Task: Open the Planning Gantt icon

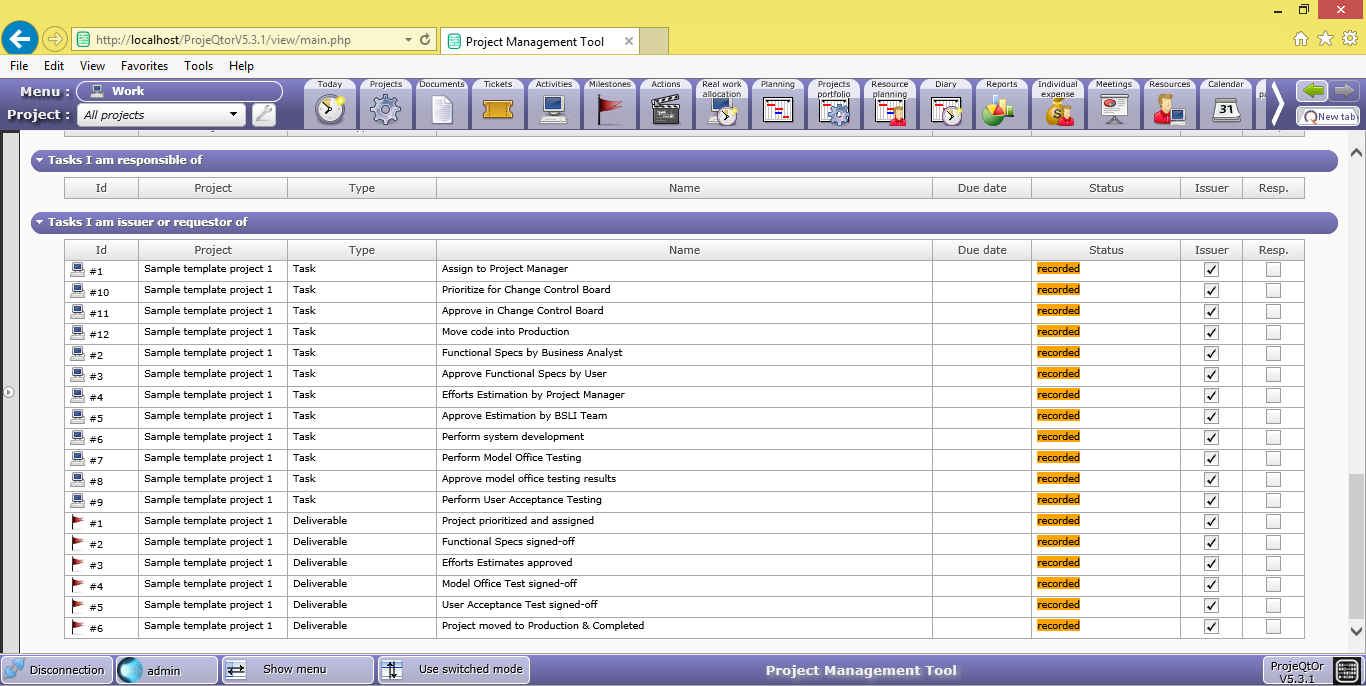Action: pyautogui.click(x=777, y=109)
